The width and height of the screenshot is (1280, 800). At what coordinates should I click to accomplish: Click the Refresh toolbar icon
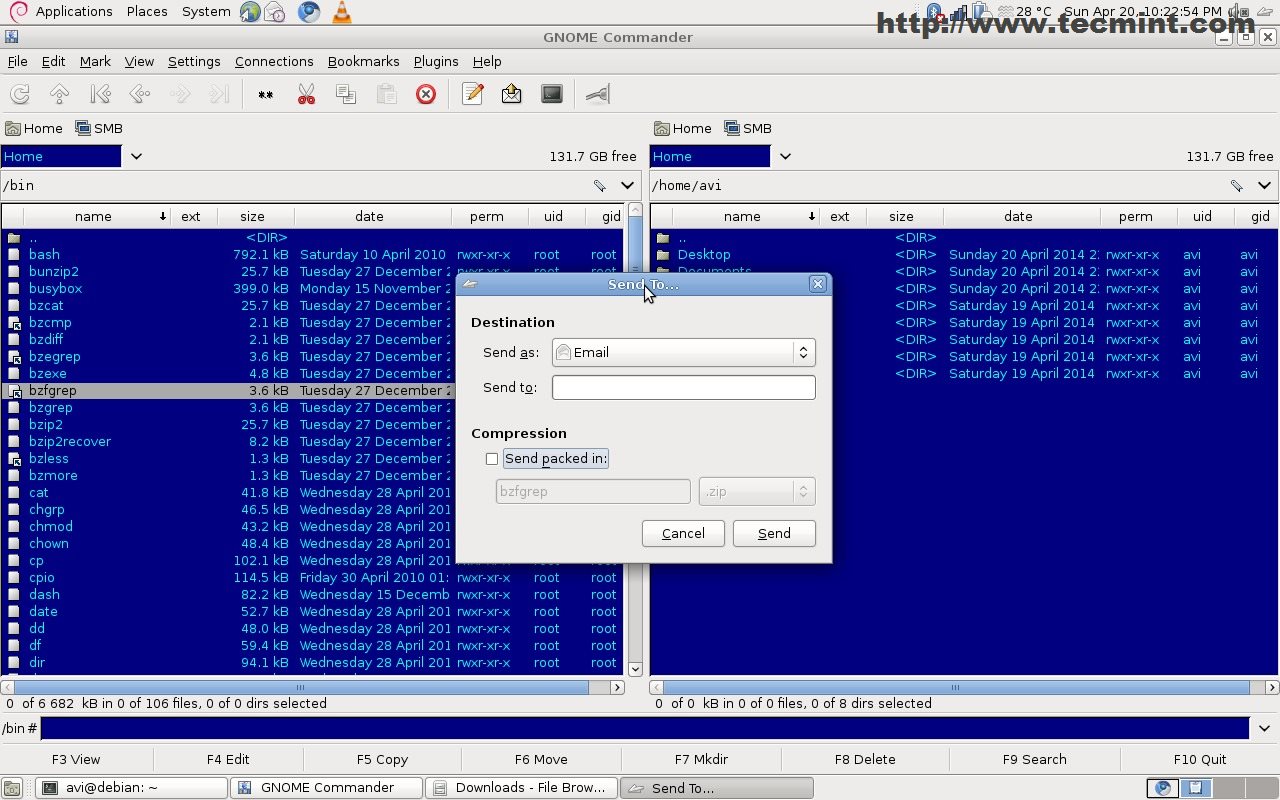19,94
